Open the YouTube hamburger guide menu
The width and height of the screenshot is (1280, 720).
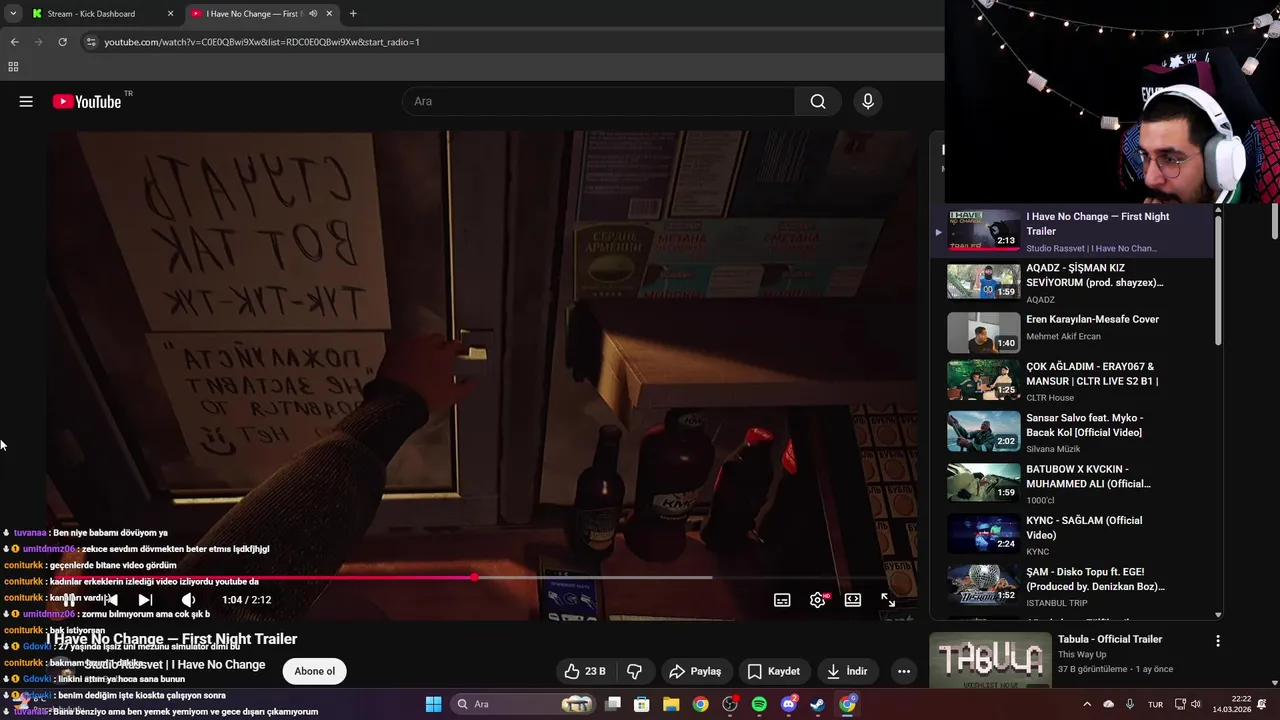point(26,101)
